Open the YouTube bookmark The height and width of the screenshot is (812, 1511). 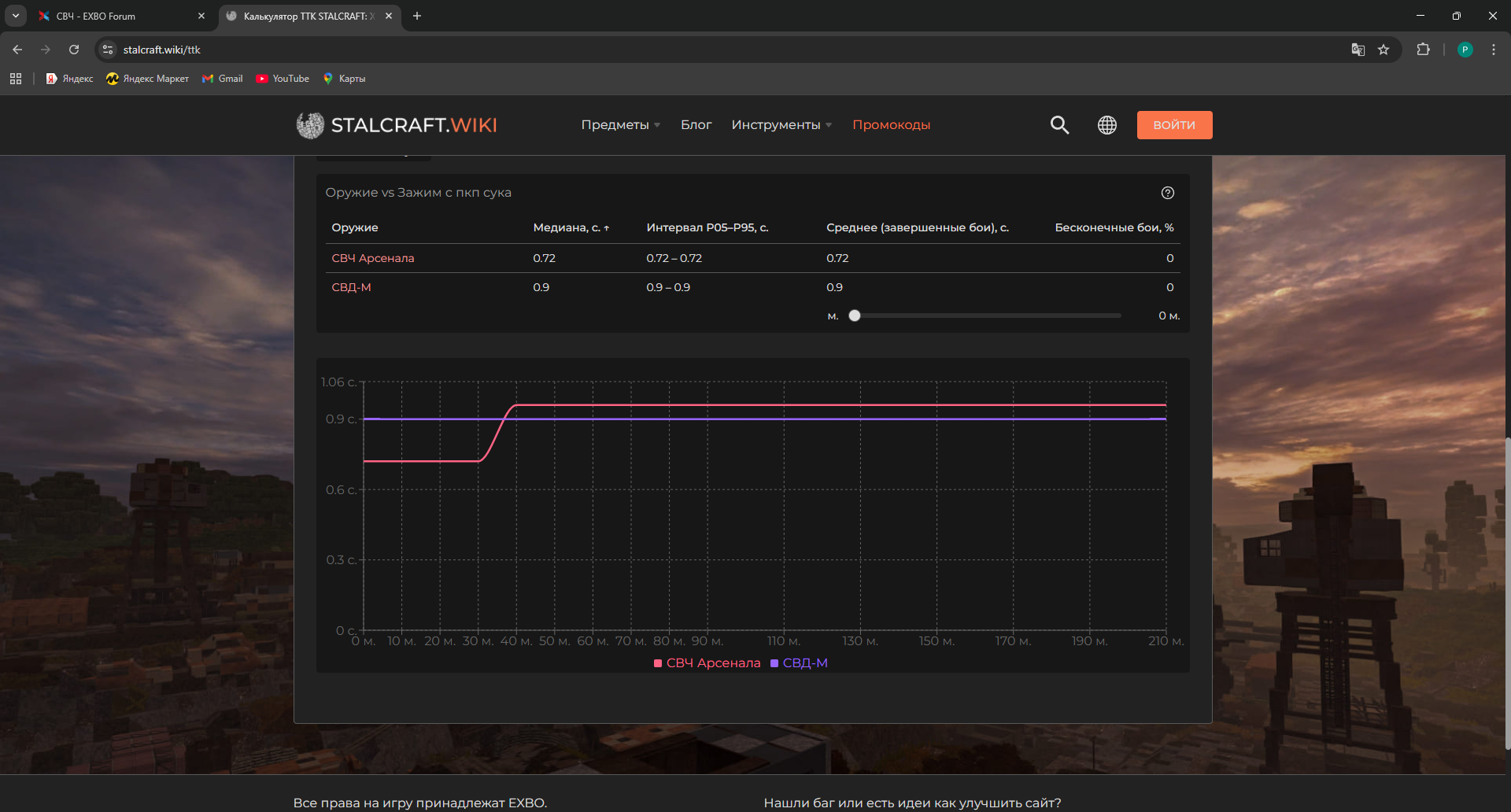[283, 79]
